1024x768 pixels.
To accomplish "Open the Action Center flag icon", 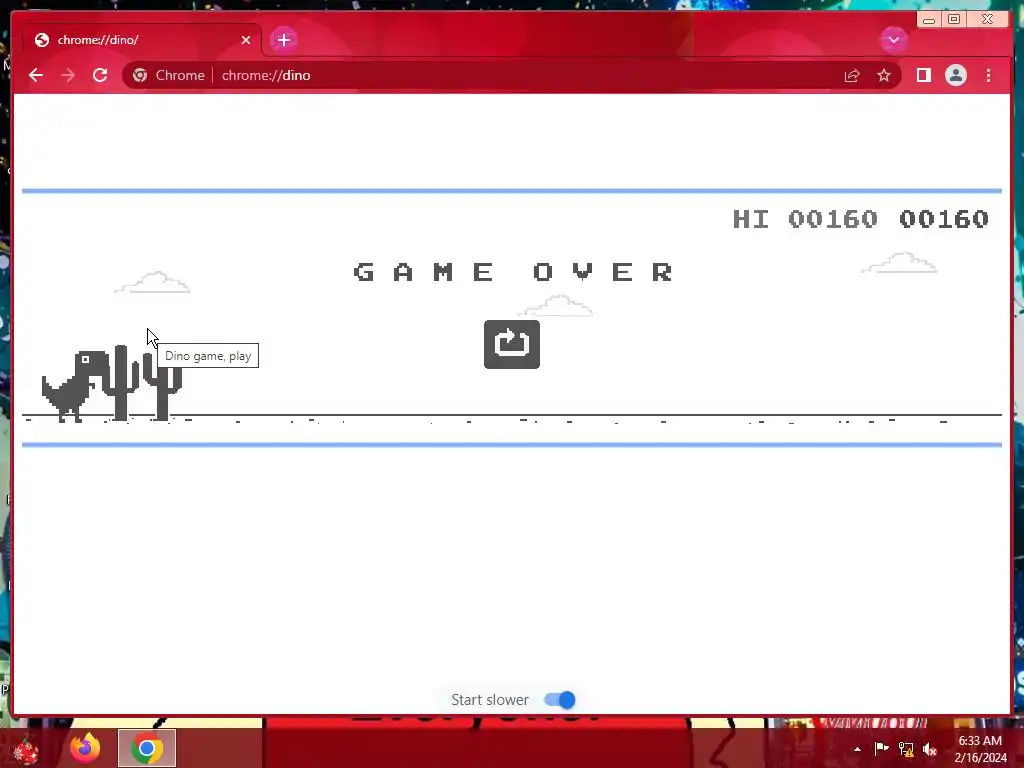I will tap(881, 749).
